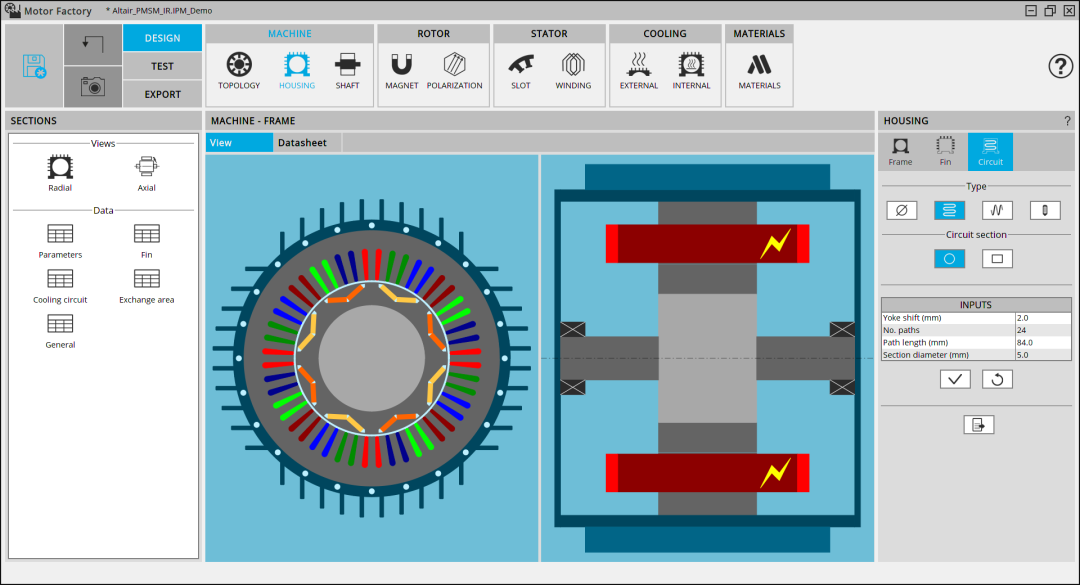Apply inputs with the checkmark button
The image size is (1080, 585).
coord(955,379)
